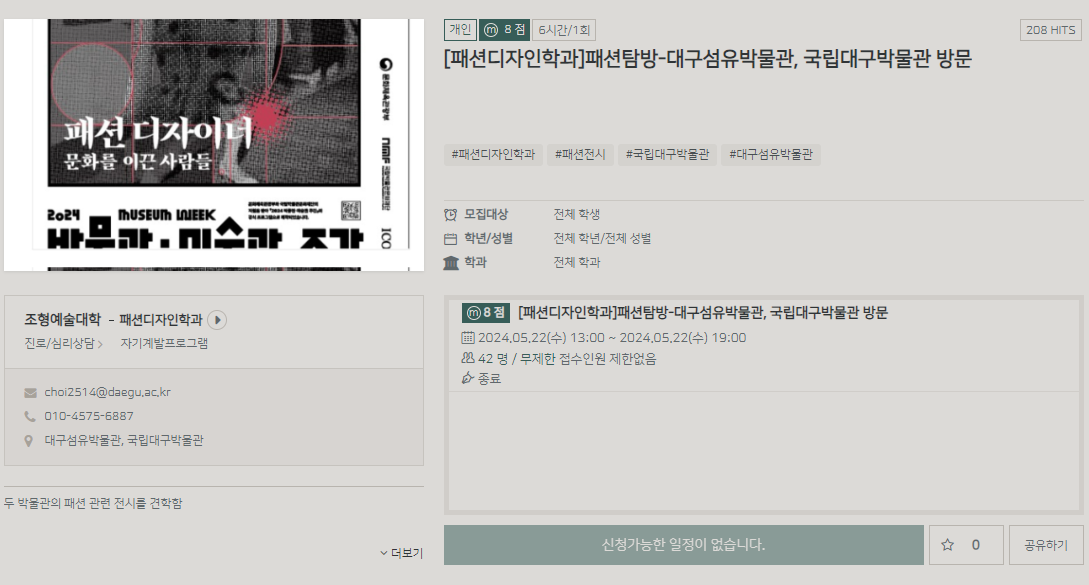Open the 자기계발프로그램 category link
Screen dimensions: 1089x585
pos(164,343)
